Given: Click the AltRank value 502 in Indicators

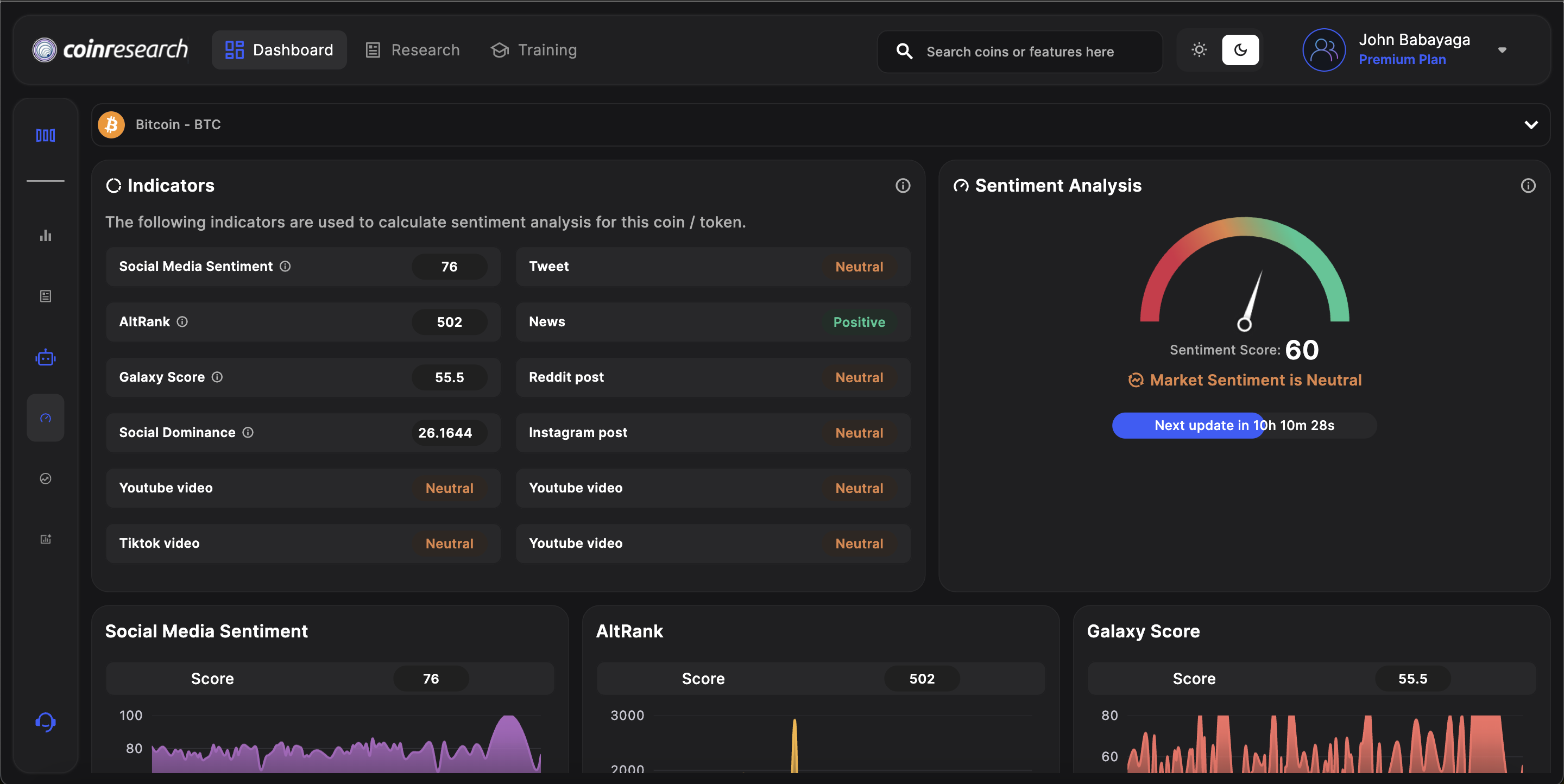Looking at the screenshot, I should pos(449,321).
